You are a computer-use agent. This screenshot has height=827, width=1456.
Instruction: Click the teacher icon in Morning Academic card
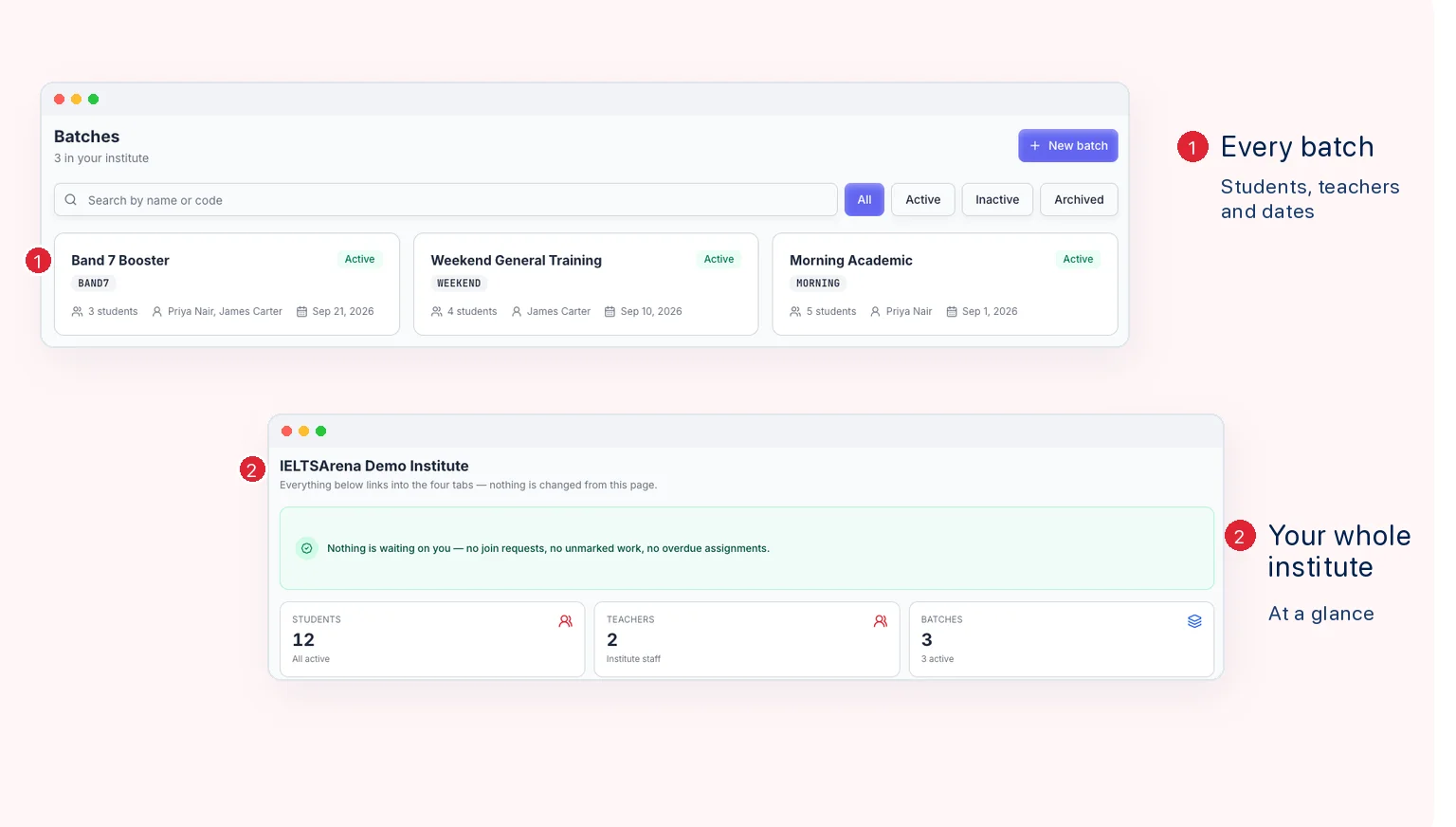click(875, 311)
